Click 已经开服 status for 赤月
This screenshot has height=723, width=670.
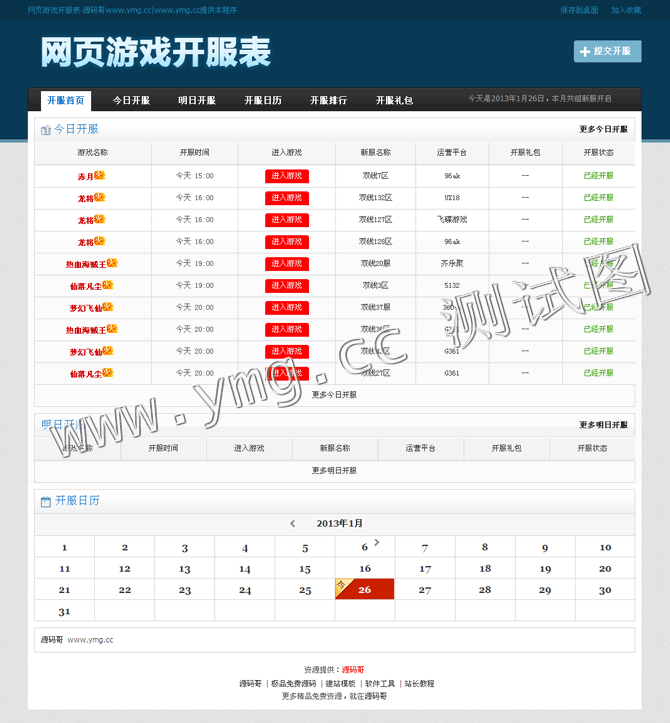599,176
